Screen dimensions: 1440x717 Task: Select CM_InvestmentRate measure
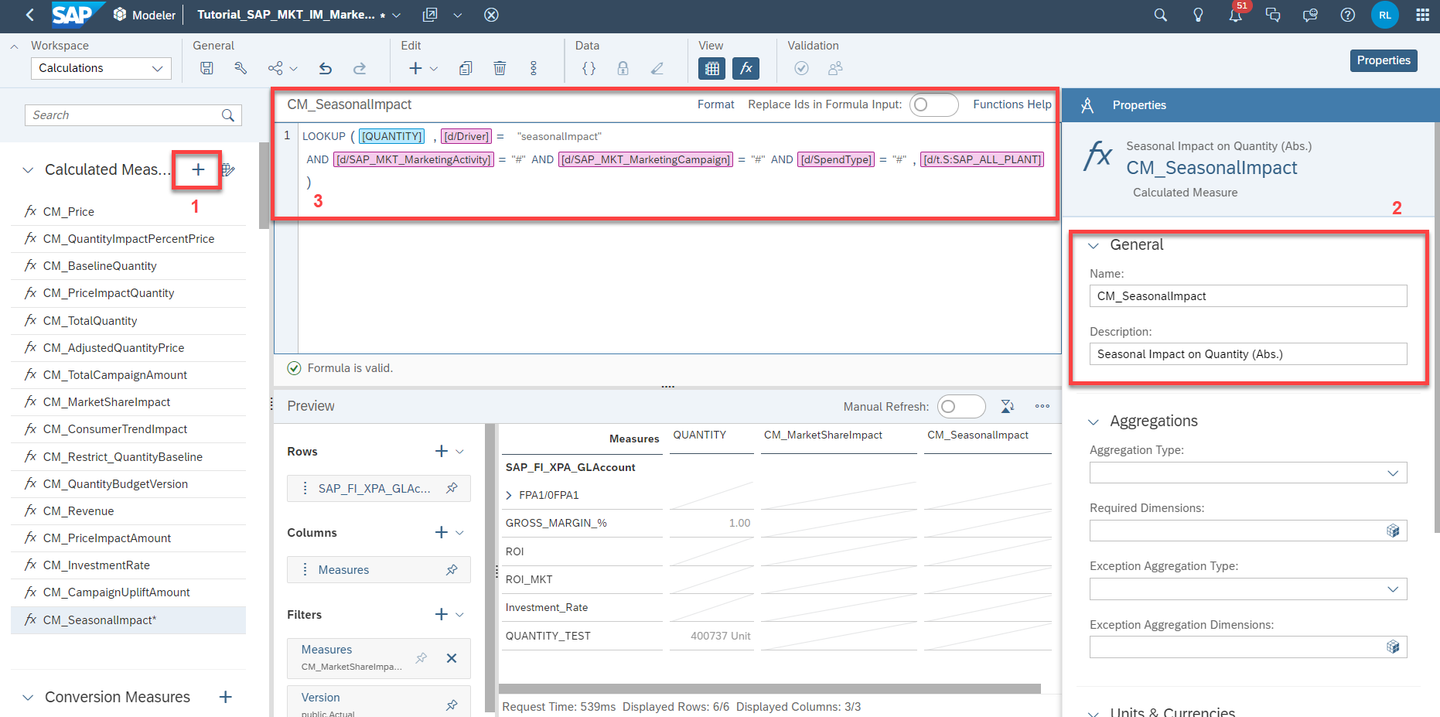tap(128, 565)
